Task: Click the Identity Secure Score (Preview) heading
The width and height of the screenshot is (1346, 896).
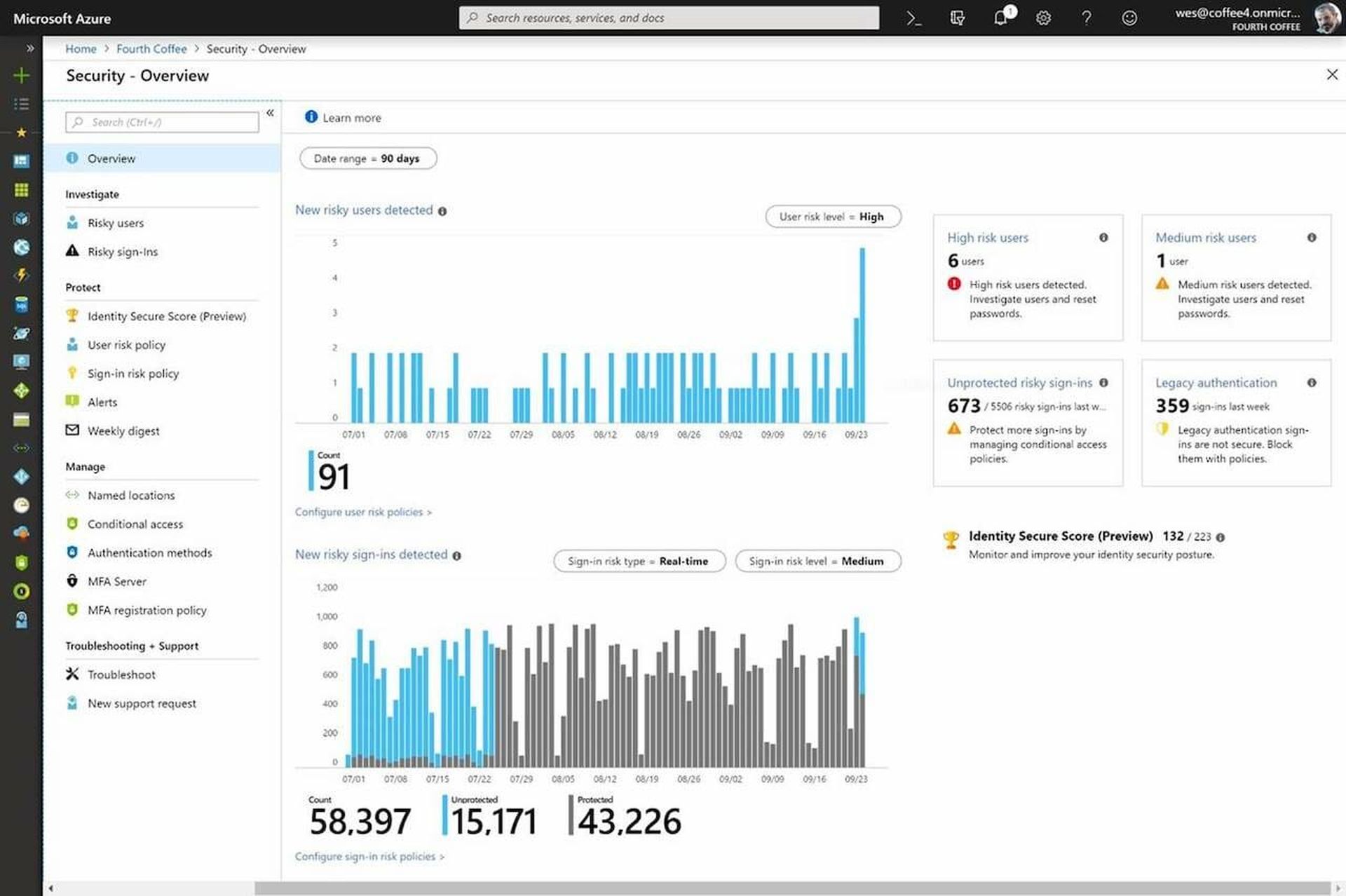Action: tap(1060, 536)
